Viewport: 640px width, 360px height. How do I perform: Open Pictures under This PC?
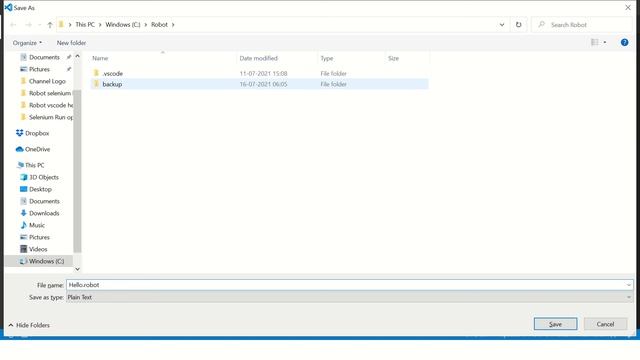[x=39, y=237]
